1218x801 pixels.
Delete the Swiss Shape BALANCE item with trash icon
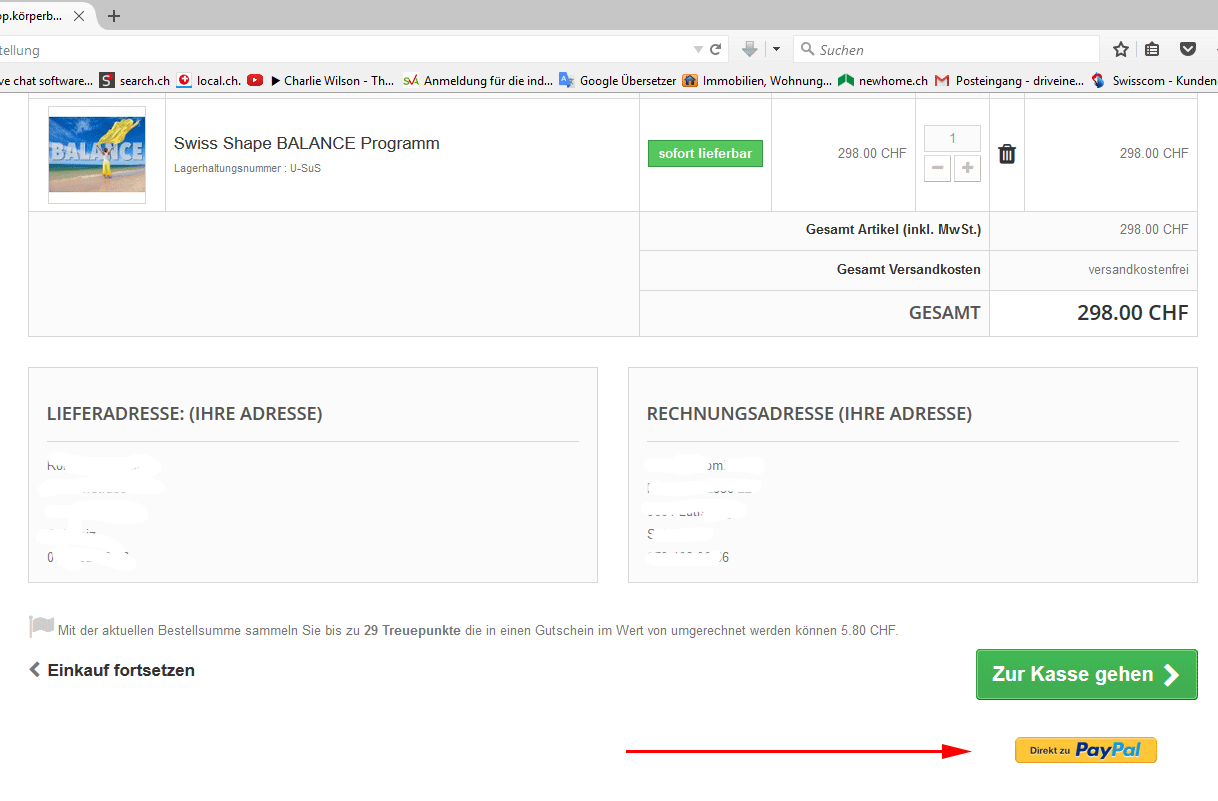pos(1007,154)
